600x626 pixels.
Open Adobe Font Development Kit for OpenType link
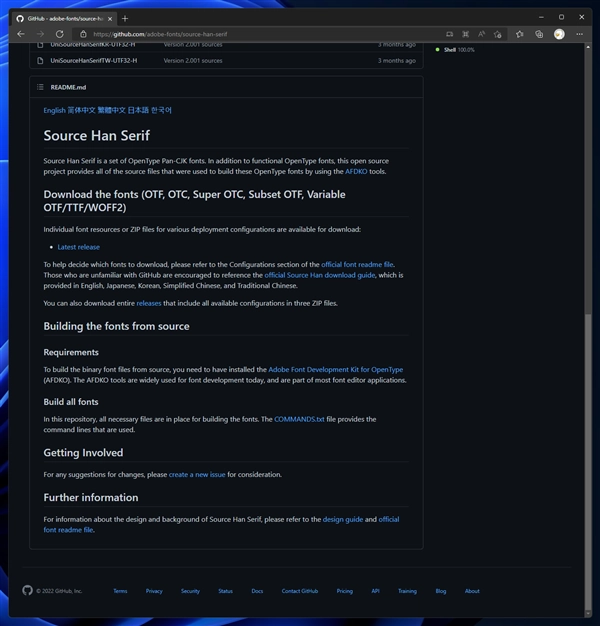(336, 370)
